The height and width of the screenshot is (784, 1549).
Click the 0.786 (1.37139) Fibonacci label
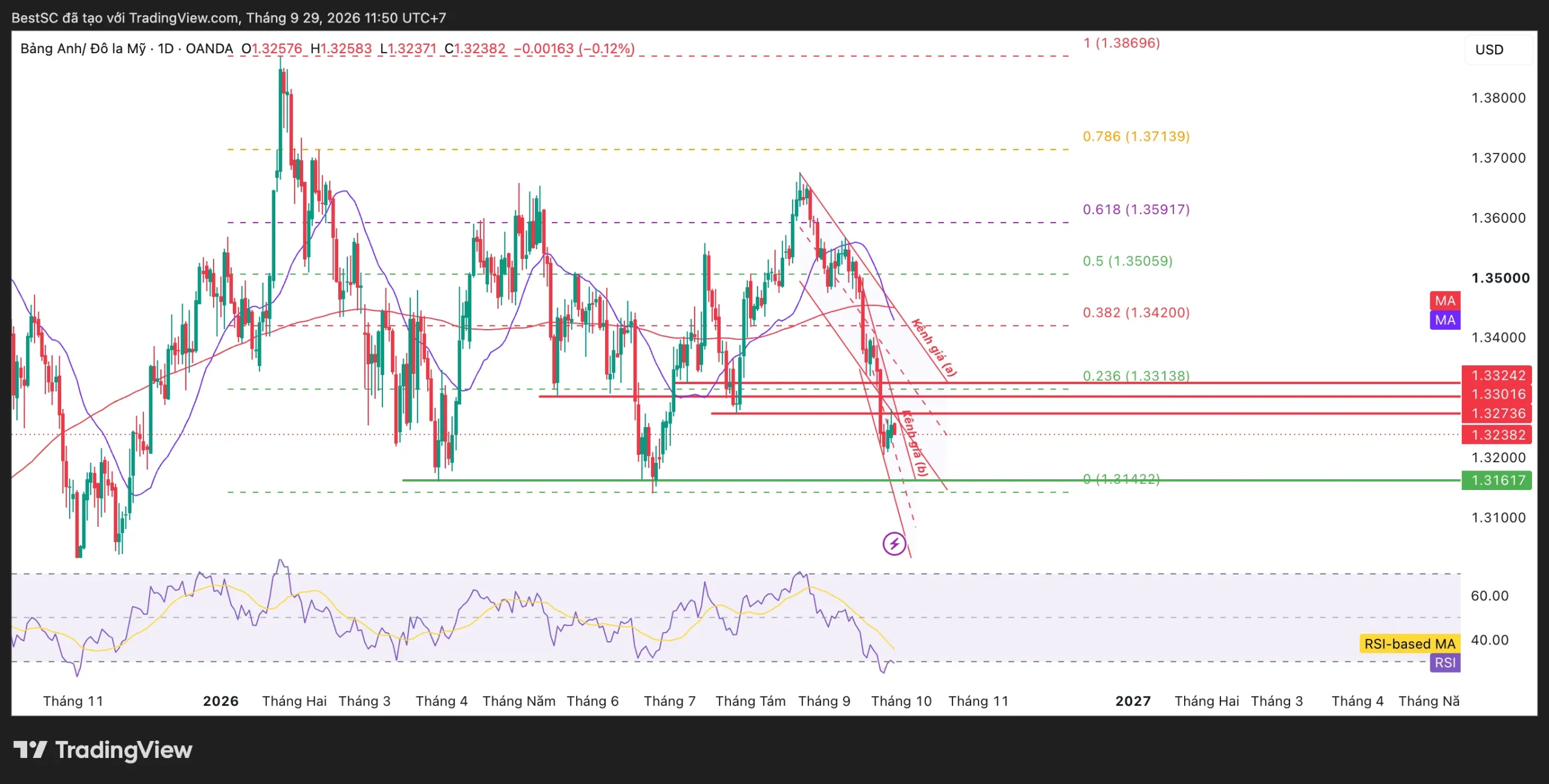[1136, 136]
